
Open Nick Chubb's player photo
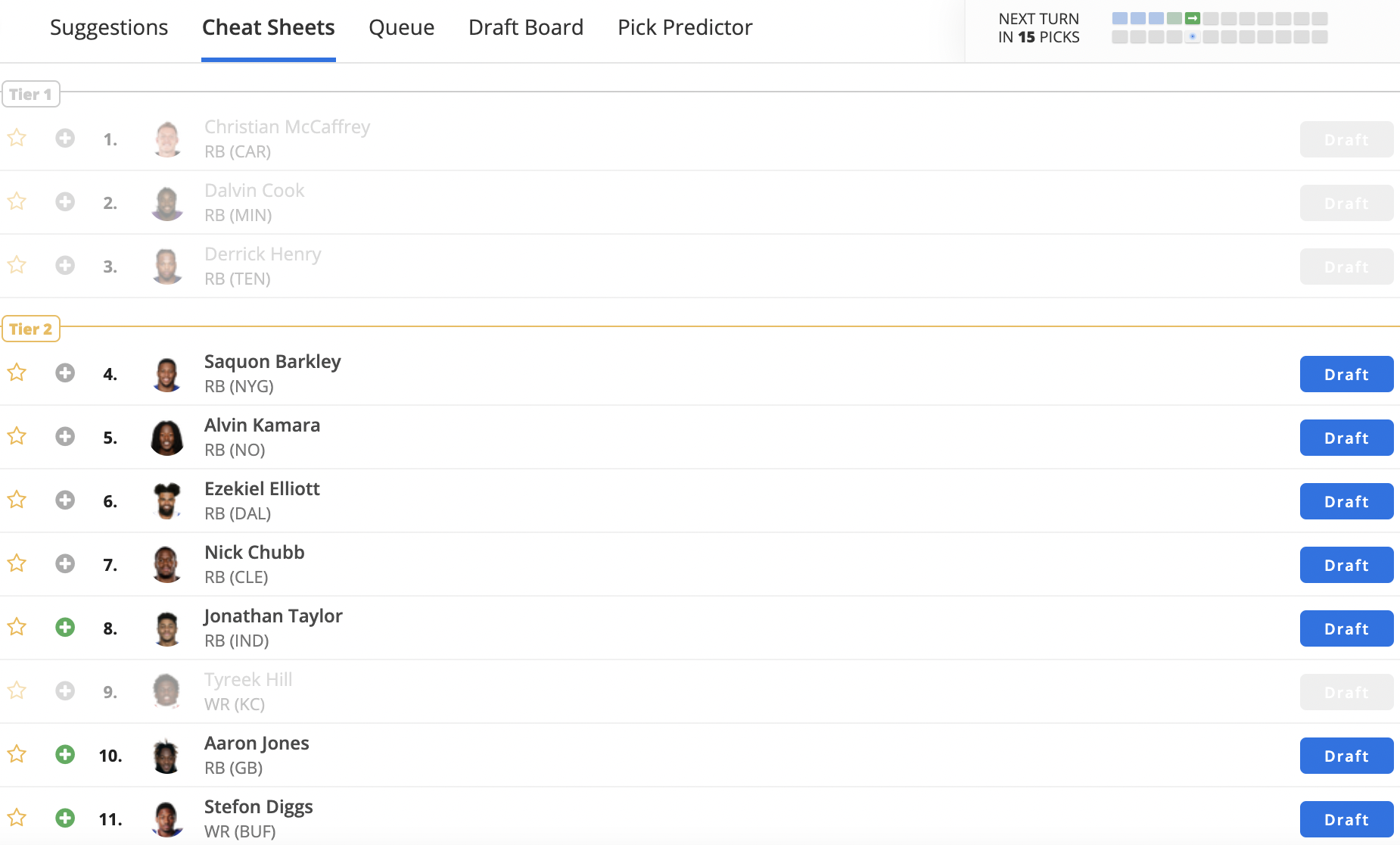click(166, 565)
